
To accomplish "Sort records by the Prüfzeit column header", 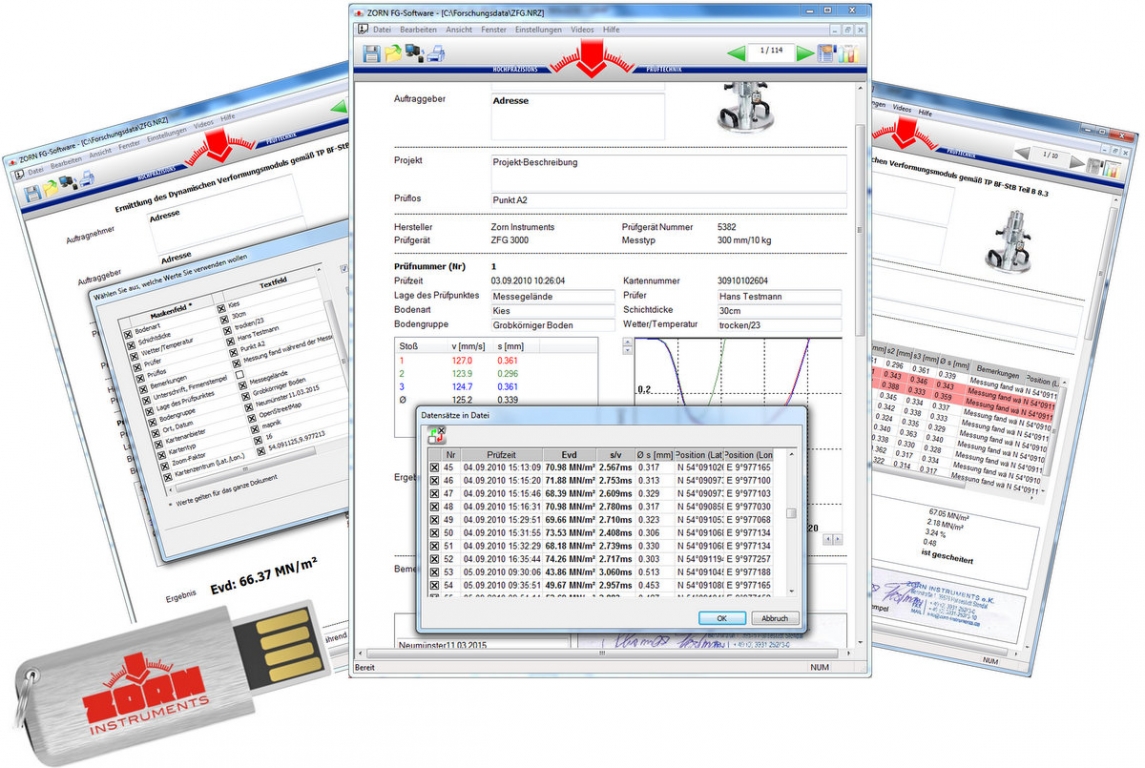I will point(501,455).
